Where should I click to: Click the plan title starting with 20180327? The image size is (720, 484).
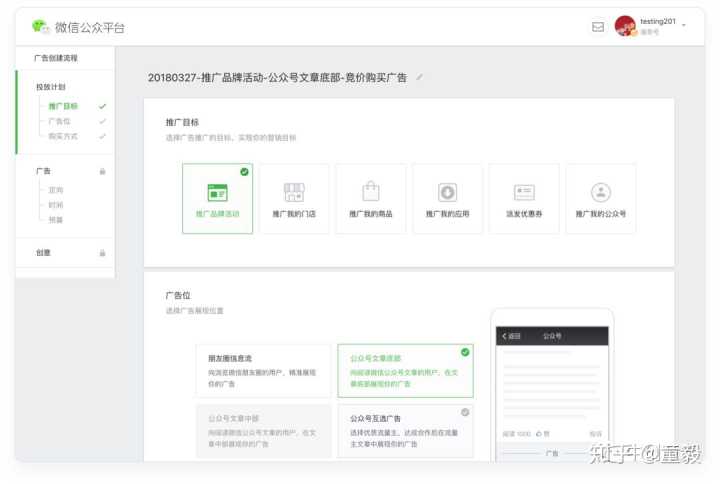tap(277, 78)
